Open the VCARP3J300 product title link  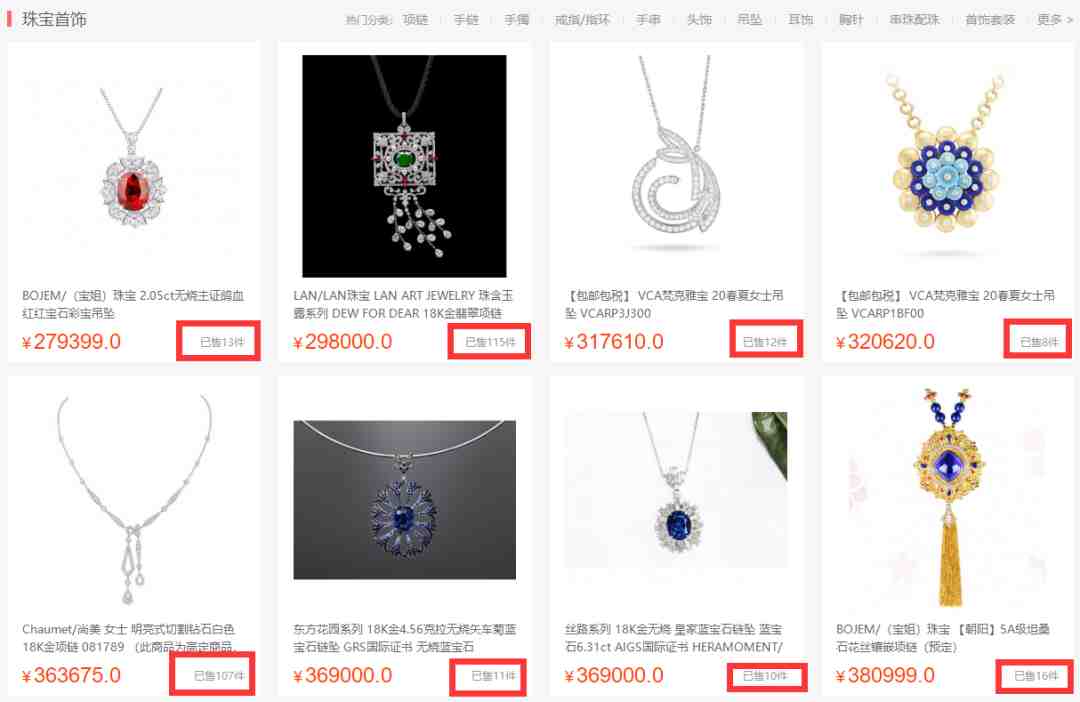tap(674, 304)
